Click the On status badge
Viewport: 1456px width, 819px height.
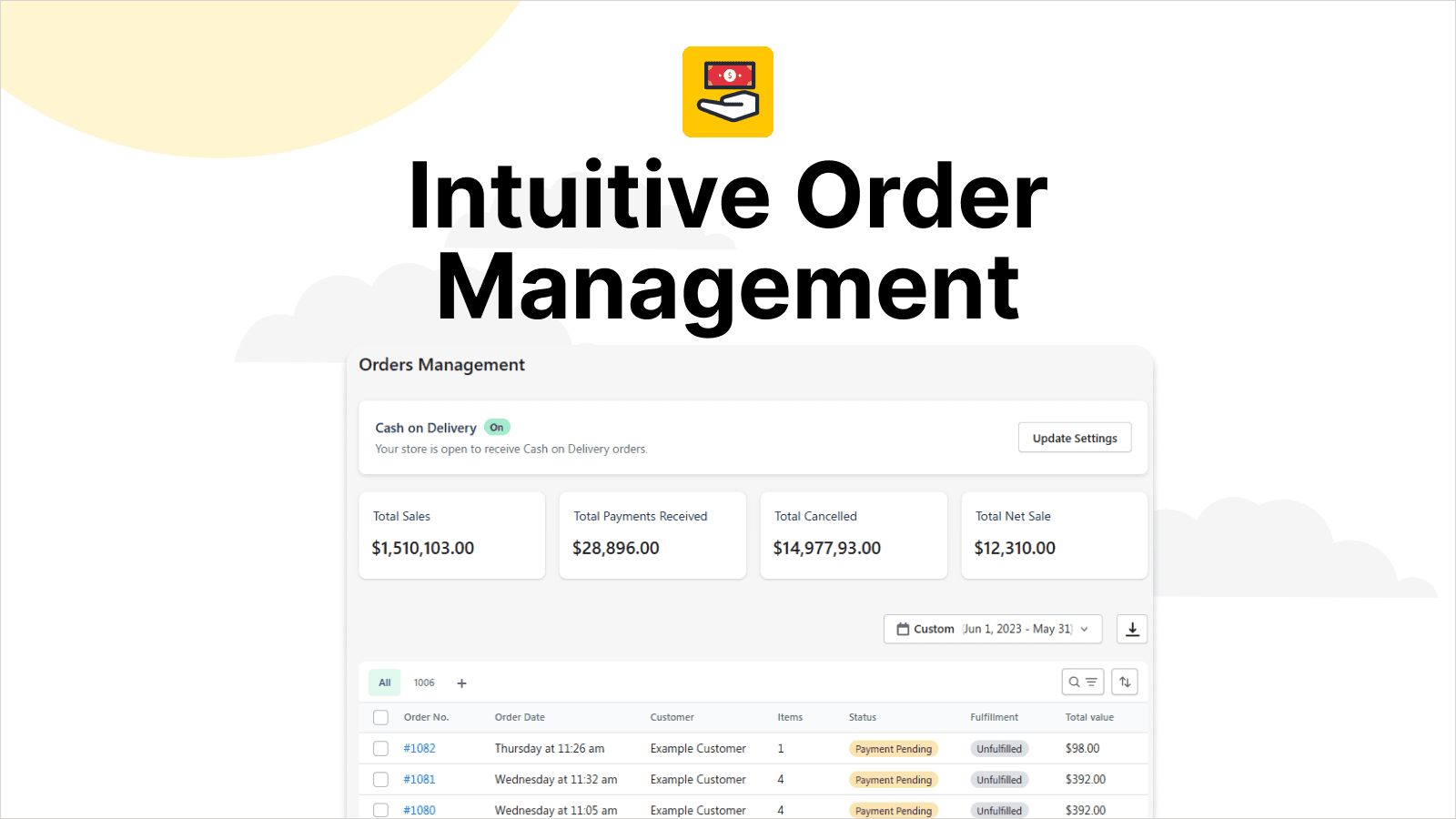click(x=497, y=428)
